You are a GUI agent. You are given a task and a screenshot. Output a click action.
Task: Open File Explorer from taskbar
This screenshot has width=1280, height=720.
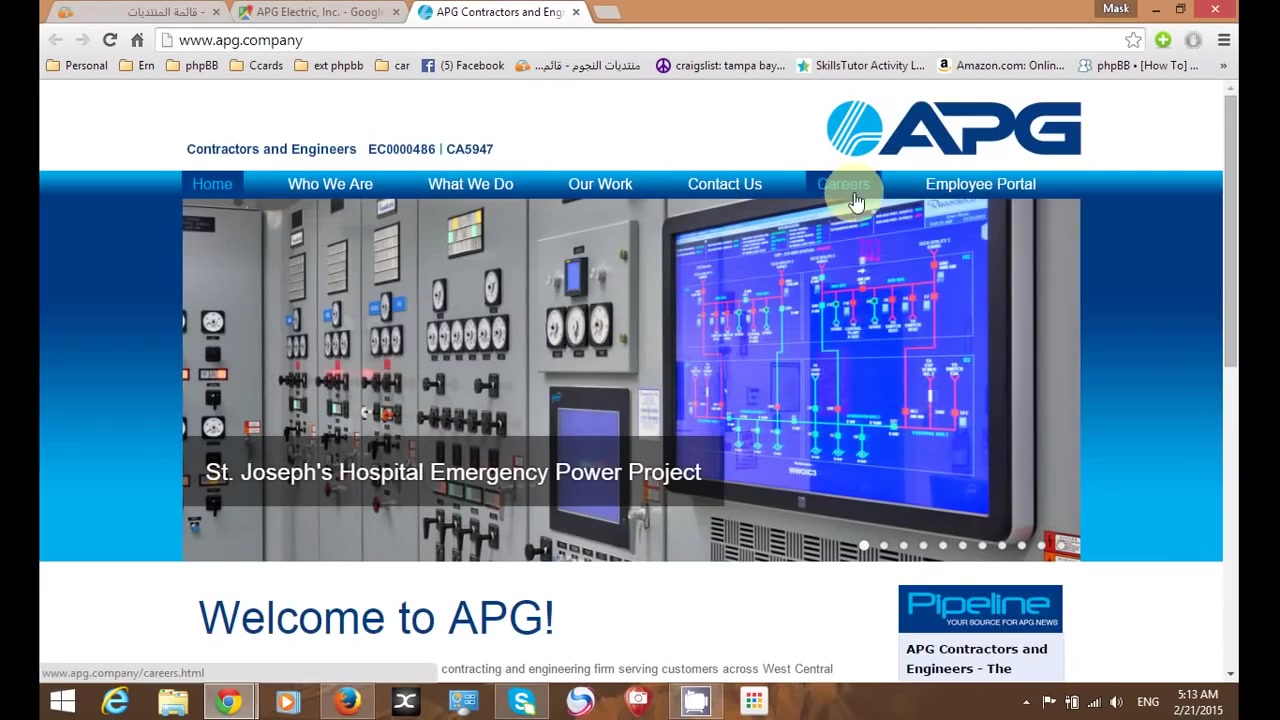click(173, 702)
